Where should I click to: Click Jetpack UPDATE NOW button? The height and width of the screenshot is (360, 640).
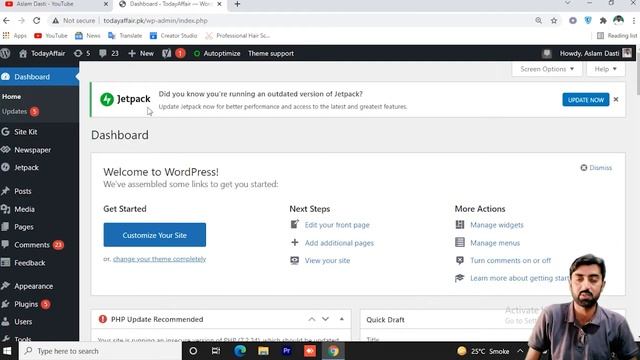pos(586,100)
